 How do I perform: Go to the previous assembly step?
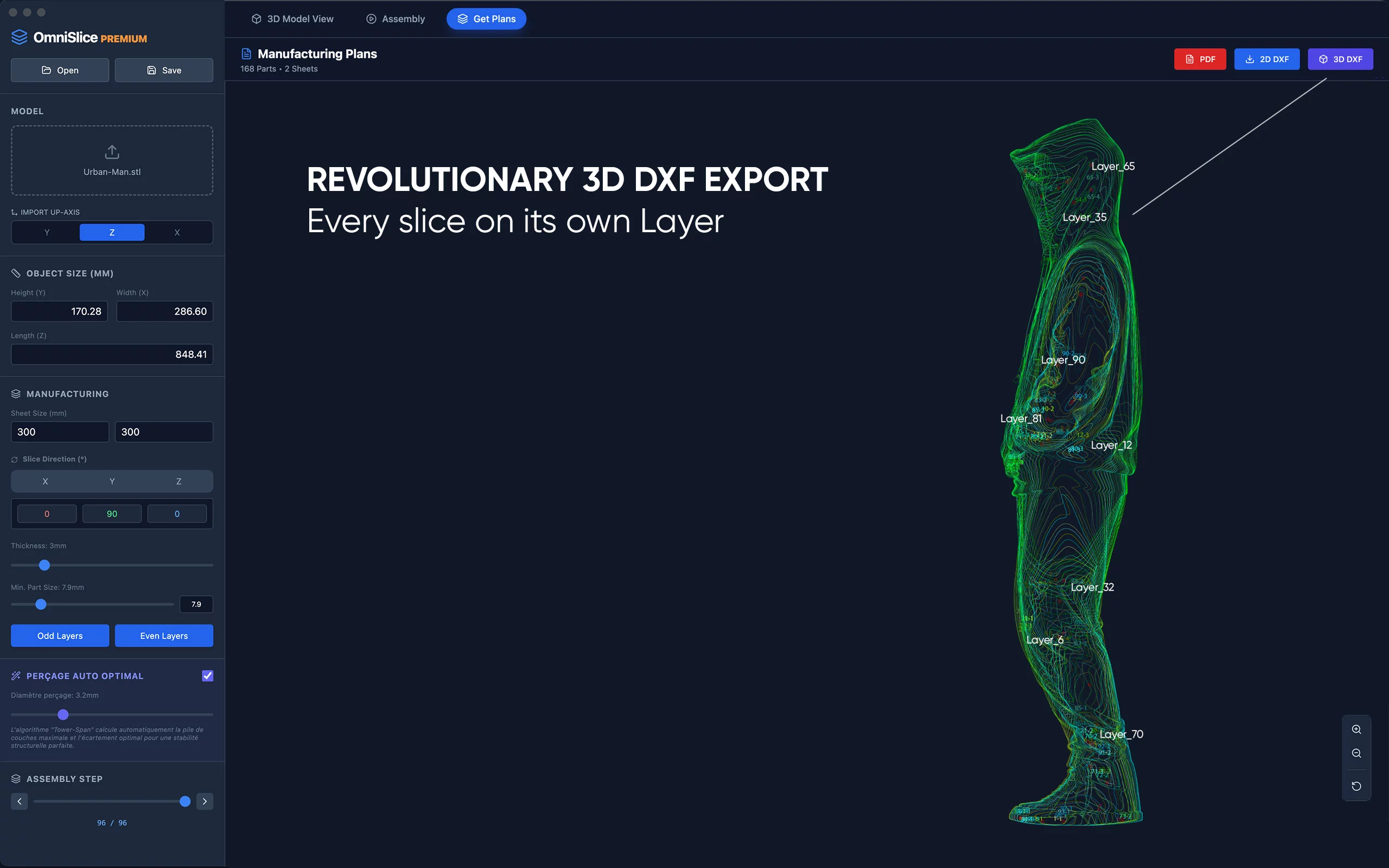click(x=20, y=801)
